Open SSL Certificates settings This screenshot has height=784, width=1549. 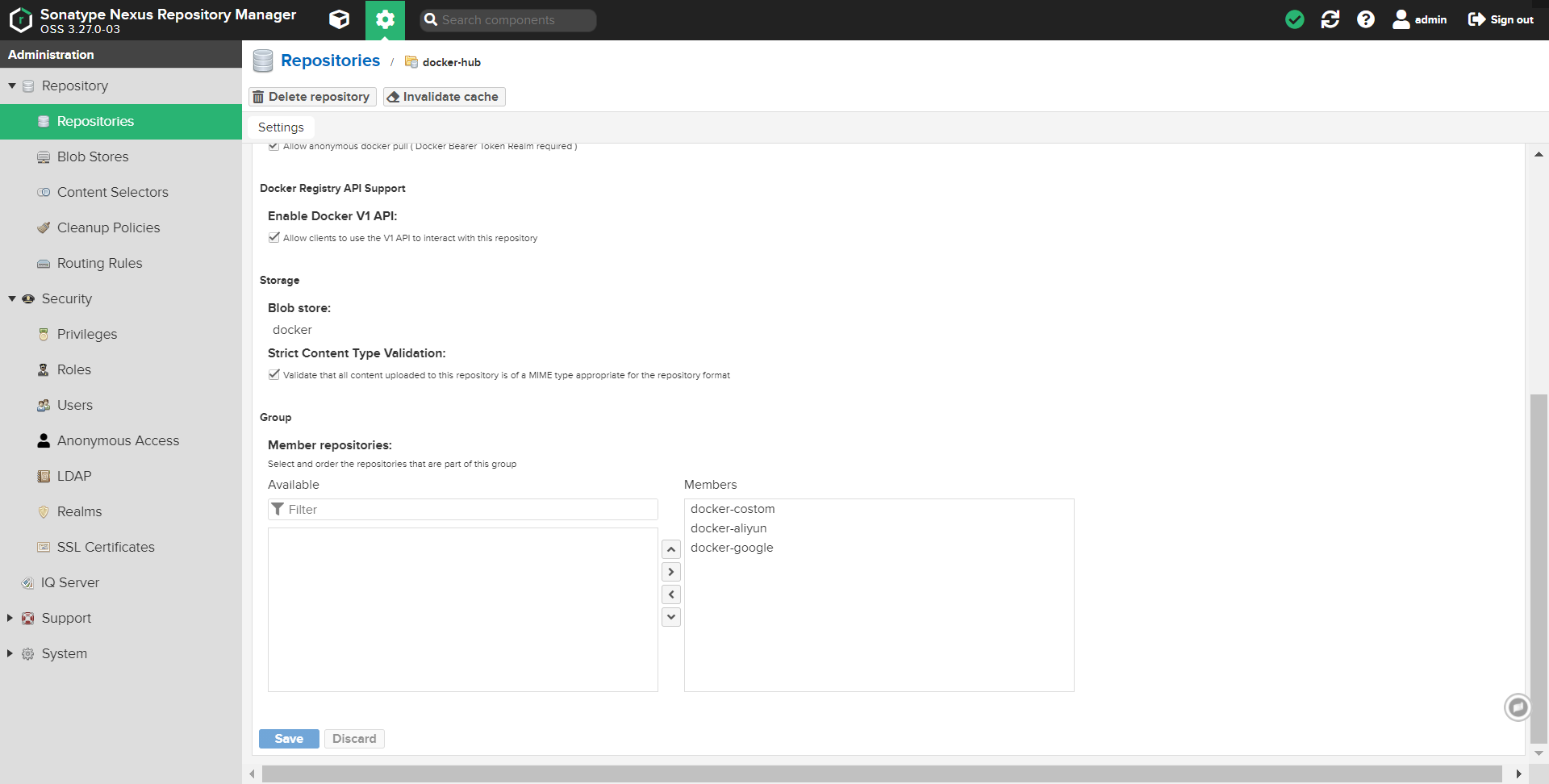coord(106,547)
